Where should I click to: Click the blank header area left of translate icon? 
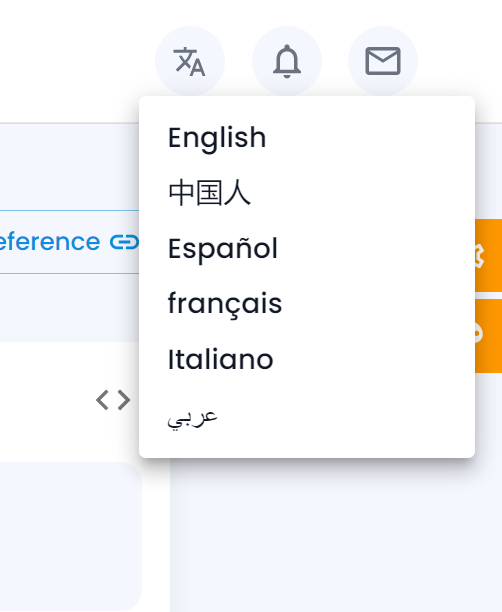point(74,61)
